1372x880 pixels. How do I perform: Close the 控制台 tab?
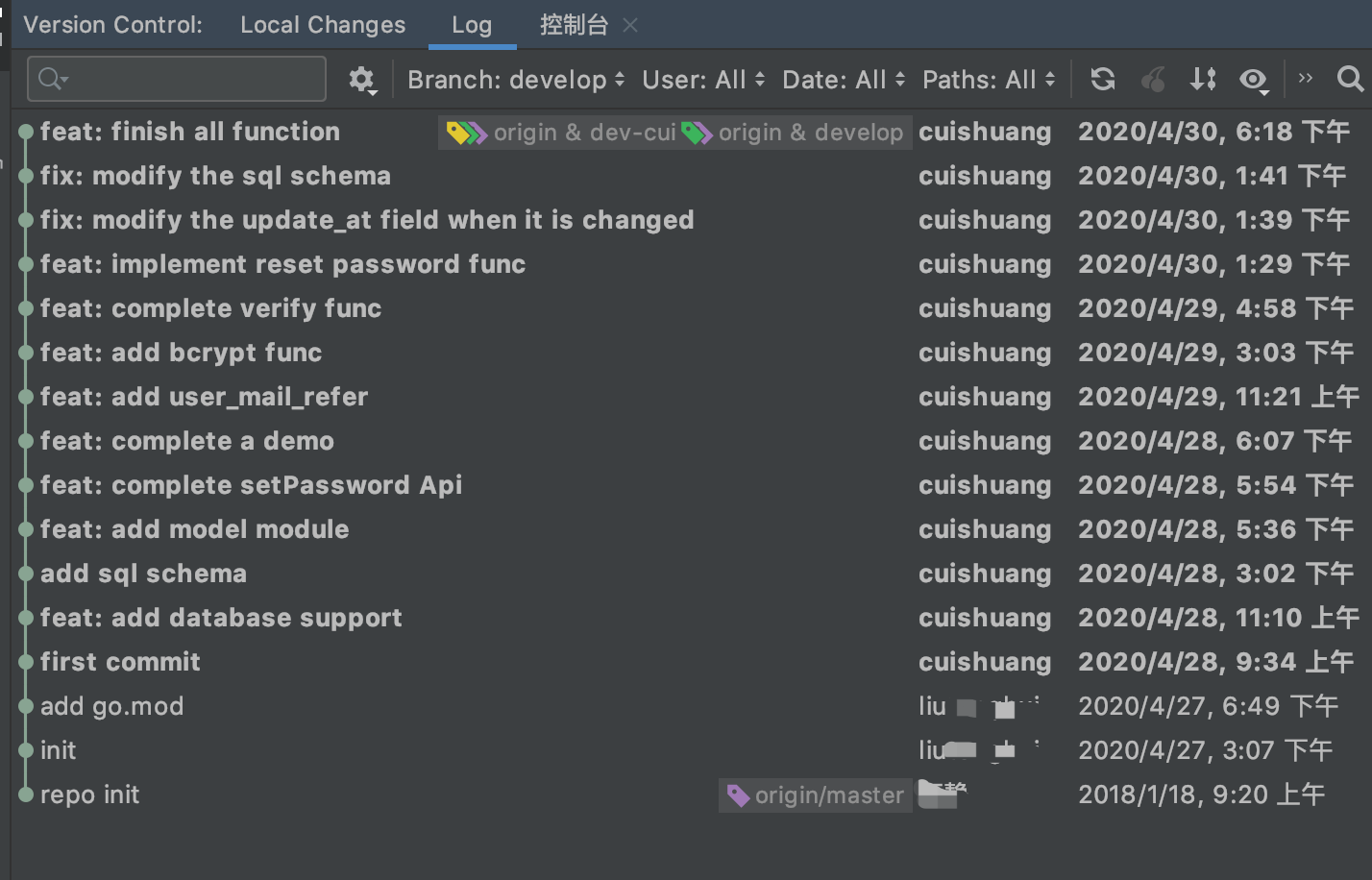tap(630, 26)
